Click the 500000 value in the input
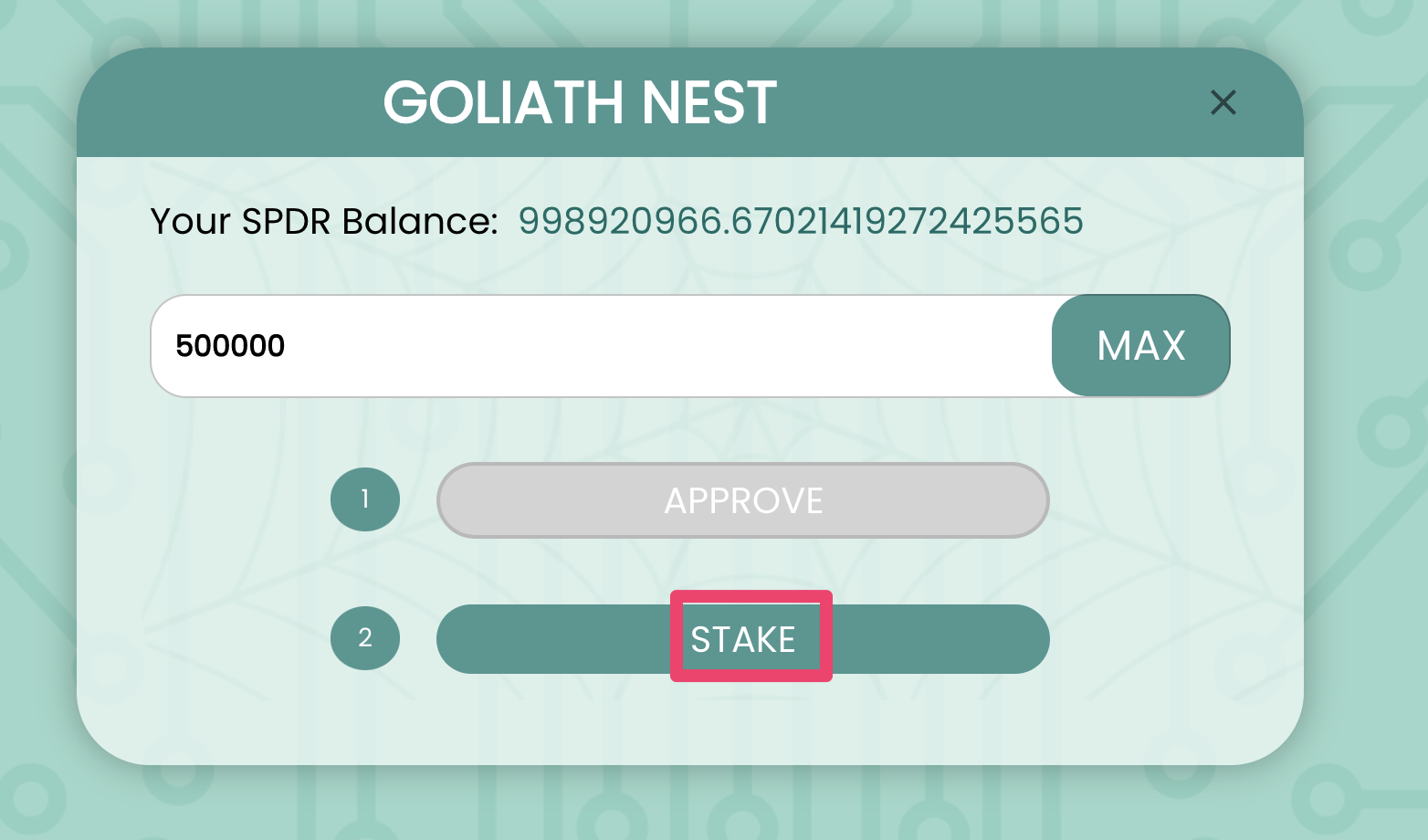 [230, 346]
